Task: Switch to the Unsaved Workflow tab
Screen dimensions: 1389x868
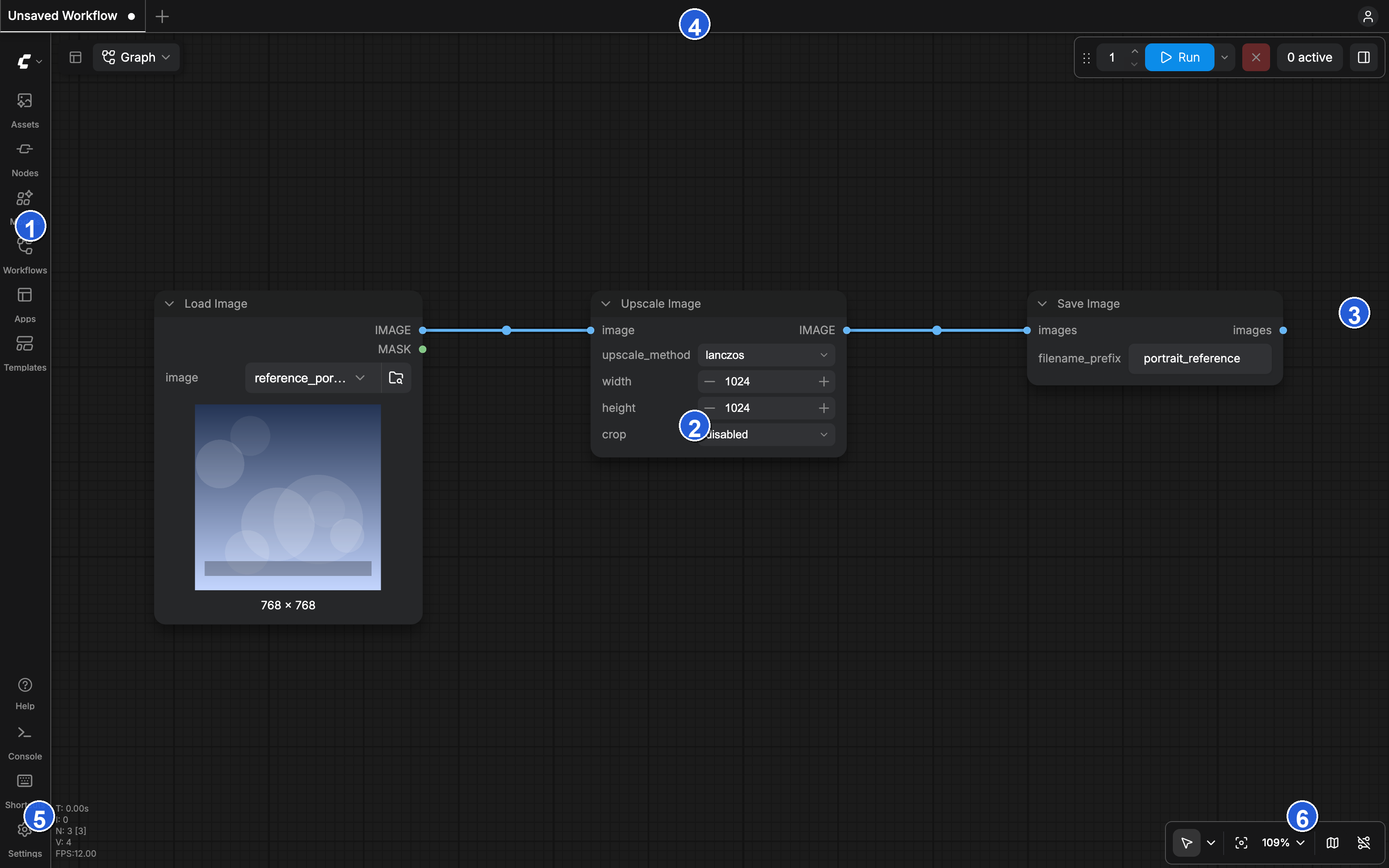Action: click(72, 16)
